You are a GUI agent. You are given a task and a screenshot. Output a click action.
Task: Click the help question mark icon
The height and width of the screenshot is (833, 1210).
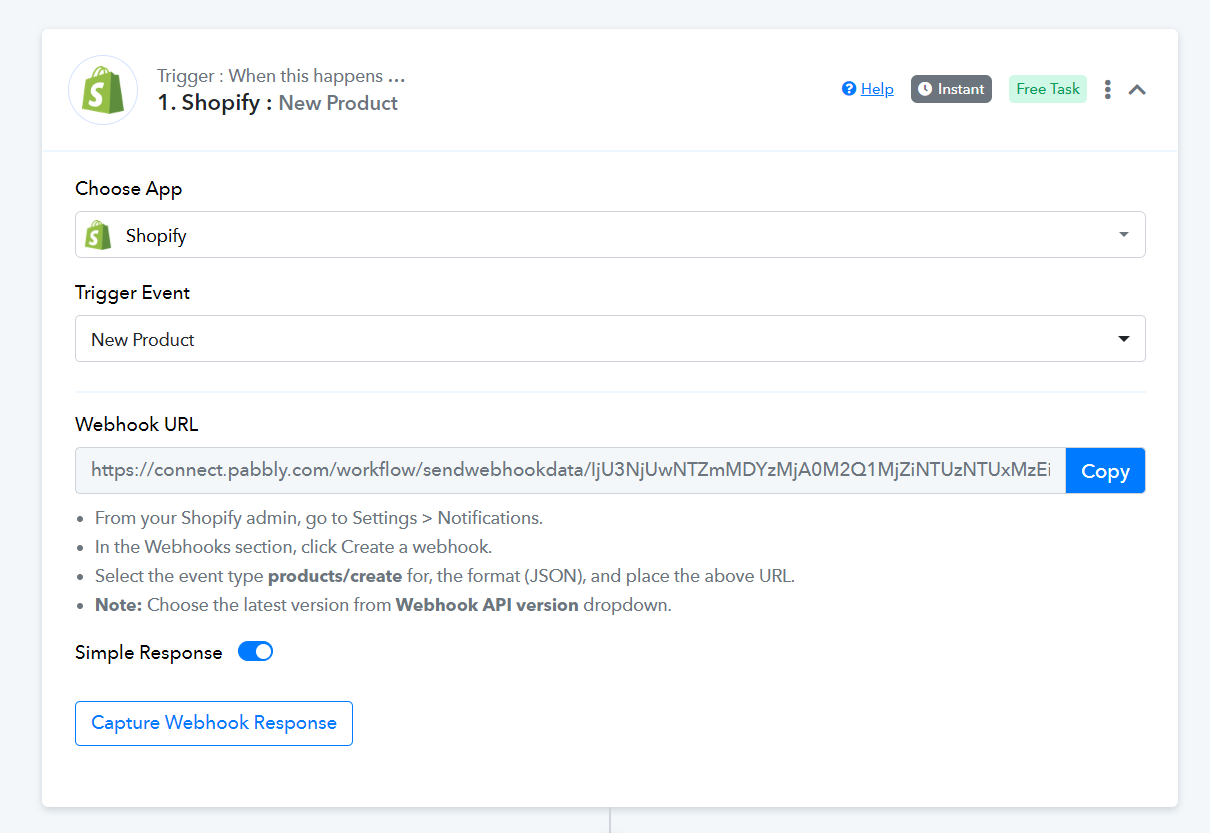pos(849,89)
